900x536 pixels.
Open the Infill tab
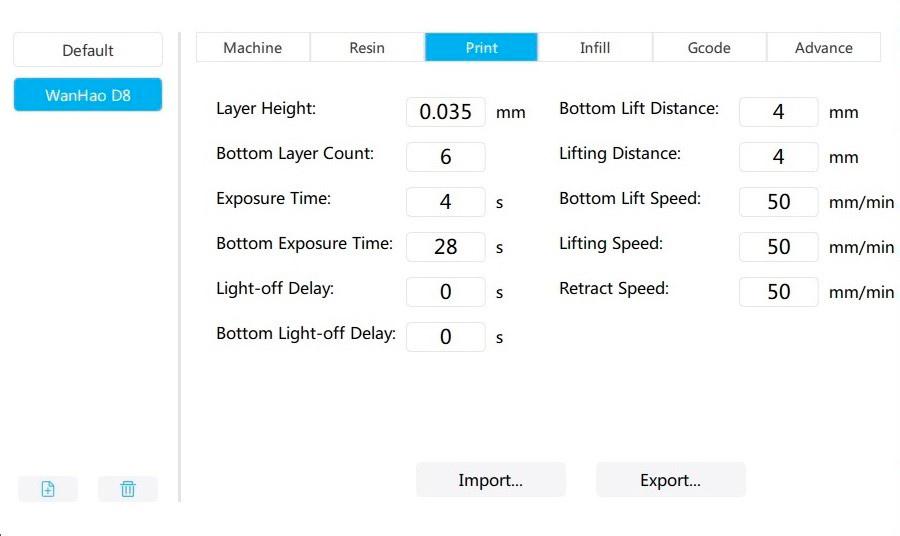(595, 48)
